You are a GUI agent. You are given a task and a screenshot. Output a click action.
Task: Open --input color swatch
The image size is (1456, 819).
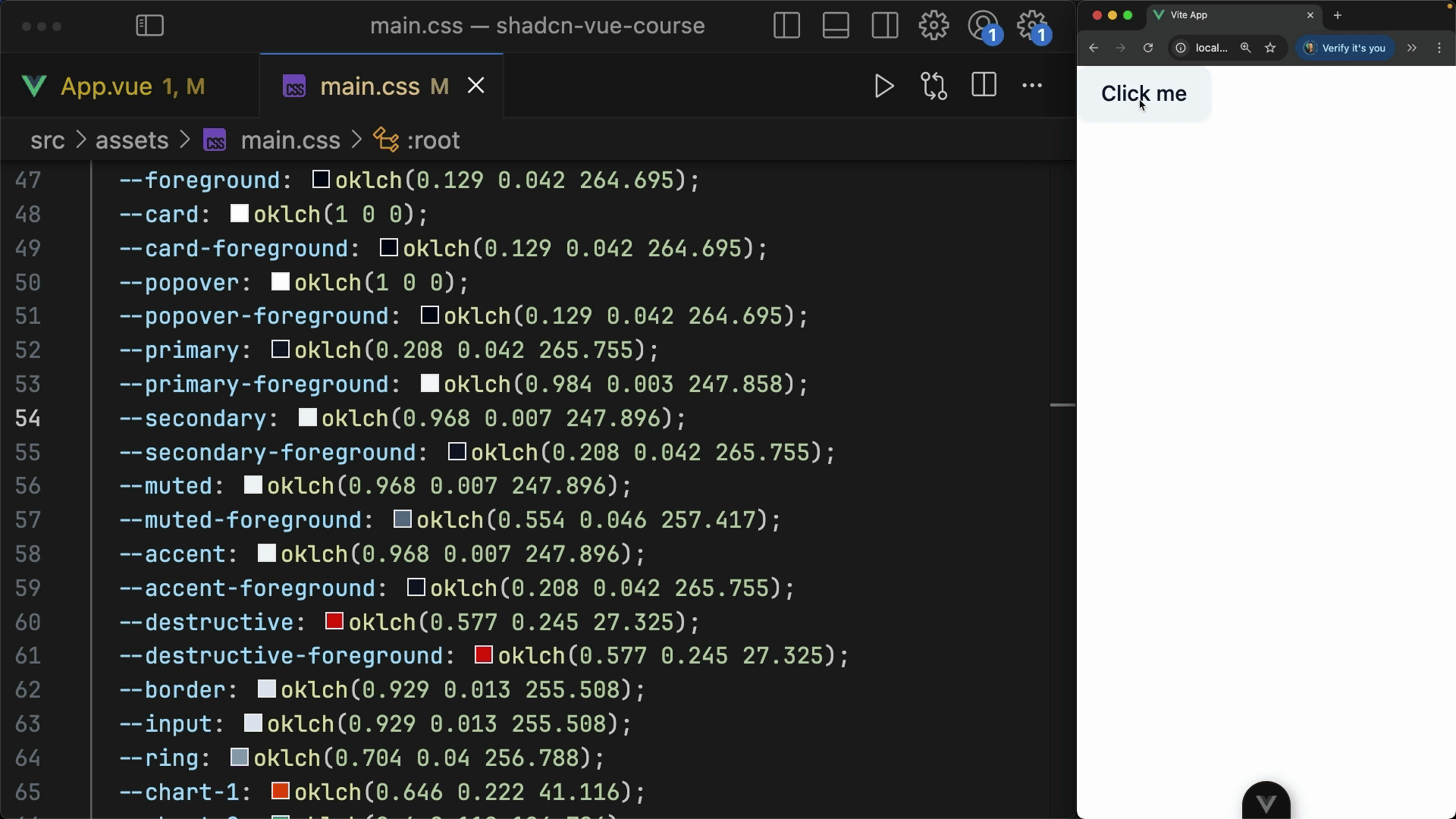[253, 723]
